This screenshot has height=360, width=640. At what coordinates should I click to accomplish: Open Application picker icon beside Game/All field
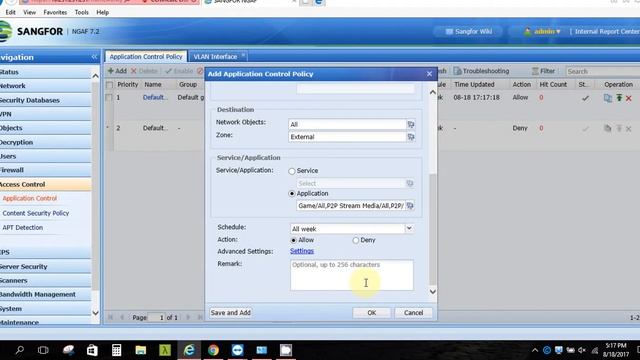click(x=410, y=205)
